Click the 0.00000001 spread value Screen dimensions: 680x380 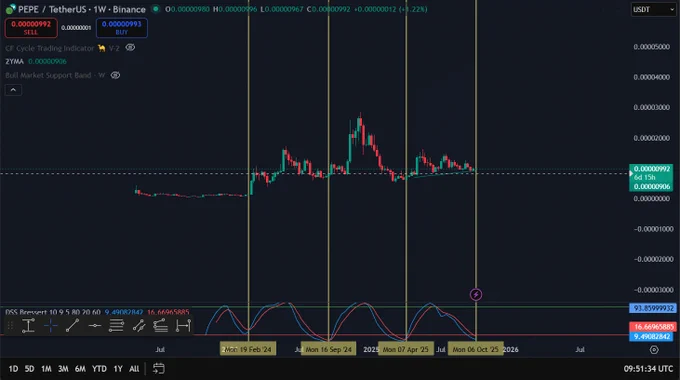tap(76, 28)
